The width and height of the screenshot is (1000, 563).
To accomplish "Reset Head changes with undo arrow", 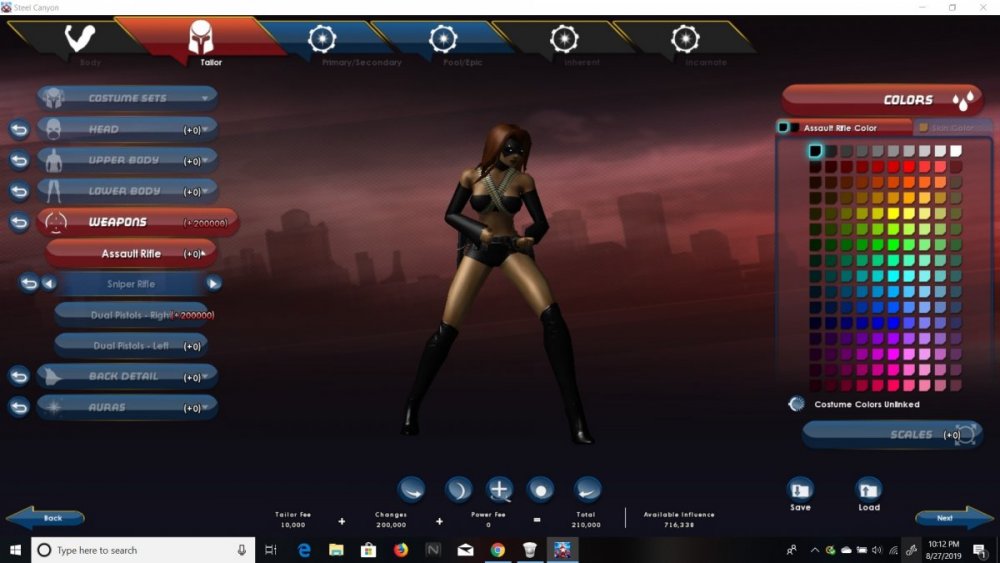I will [x=19, y=130].
